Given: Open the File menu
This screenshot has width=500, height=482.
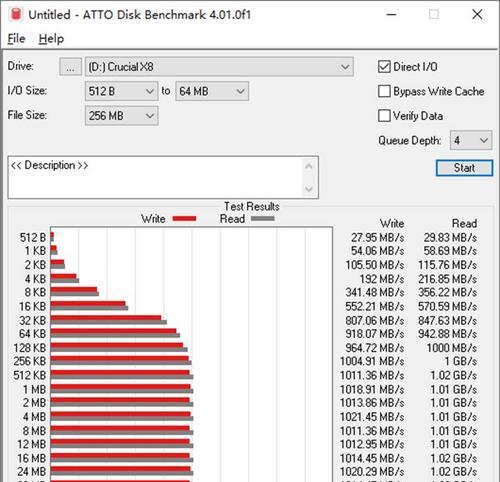Looking at the screenshot, I should point(16,39).
